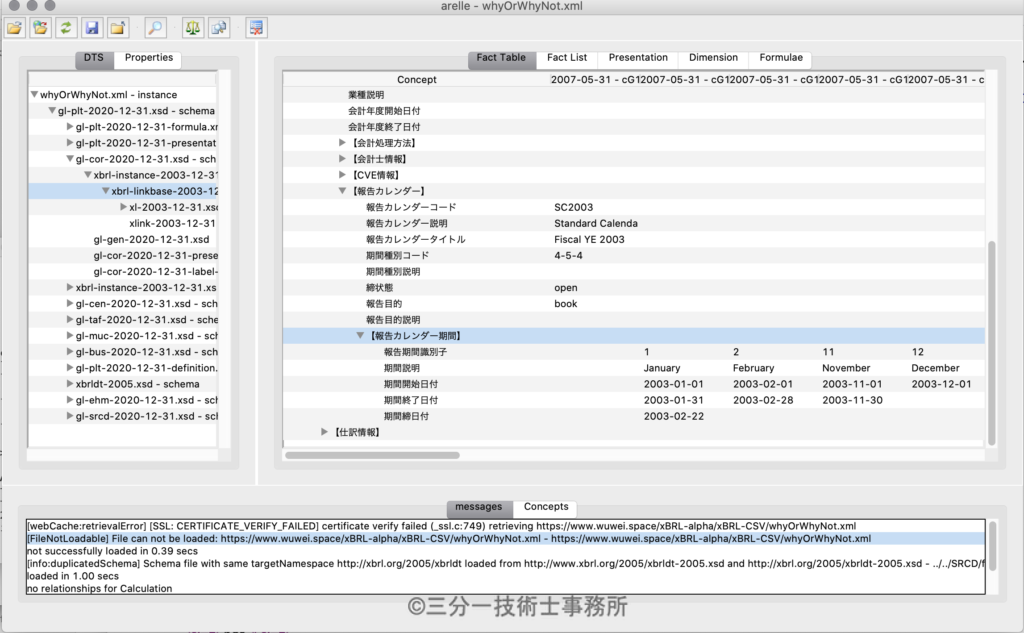
Task: Click the Open web file globe icon
Action: point(40,28)
